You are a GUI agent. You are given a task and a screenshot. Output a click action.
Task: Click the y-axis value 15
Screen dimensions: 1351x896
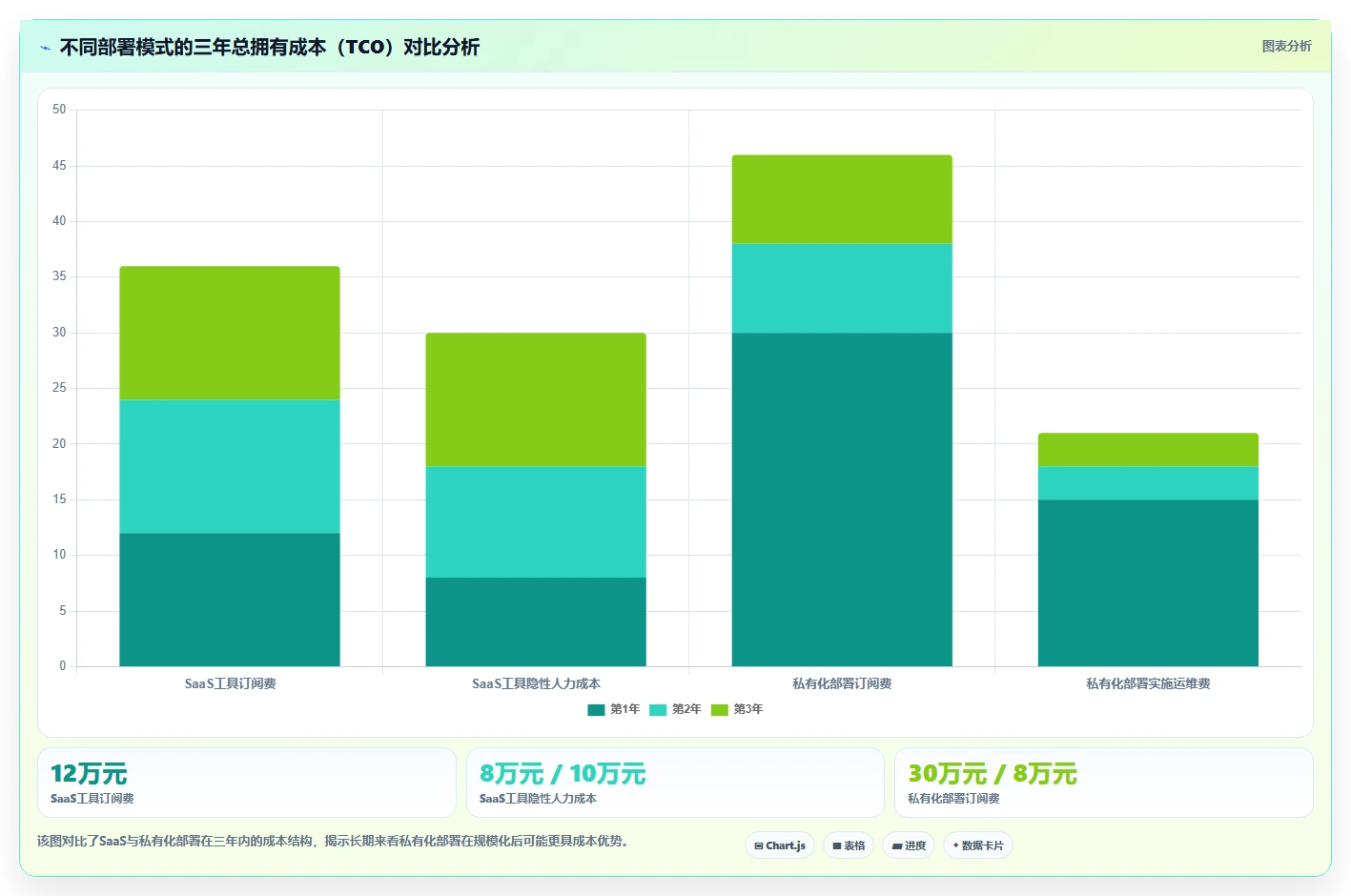(x=59, y=499)
